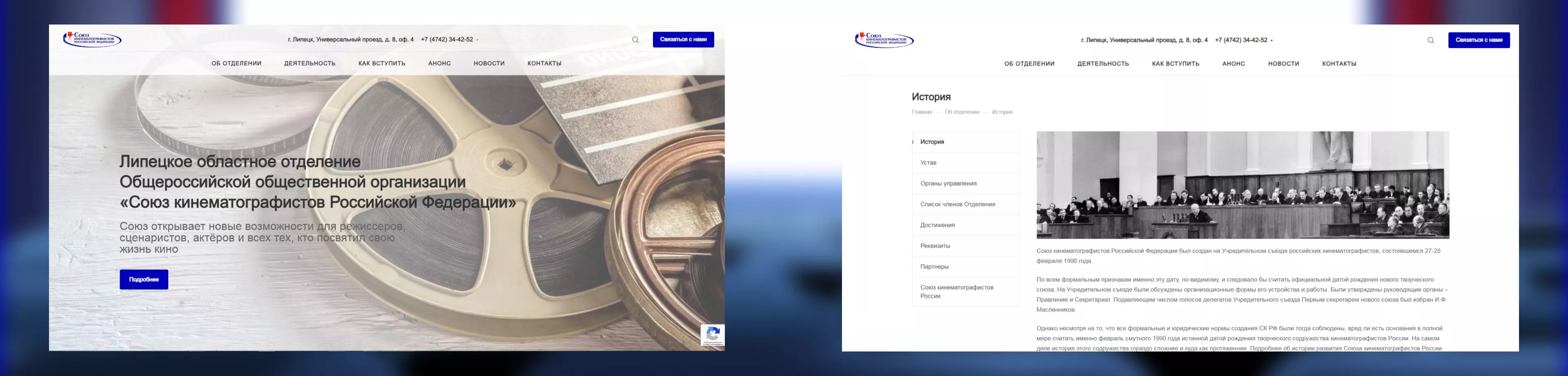Open «Новости» menu item on the История page
1568x376 pixels.
tap(1284, 64)
